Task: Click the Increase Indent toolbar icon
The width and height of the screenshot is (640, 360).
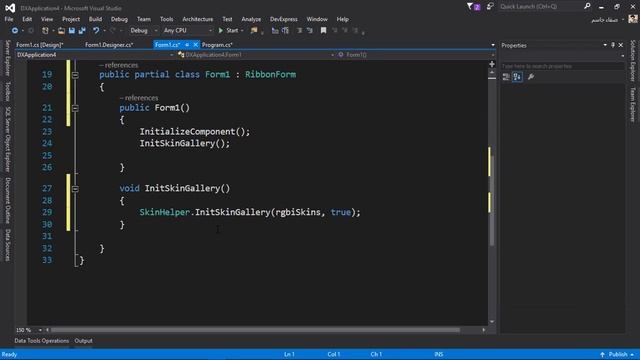Action: [309, 31]
